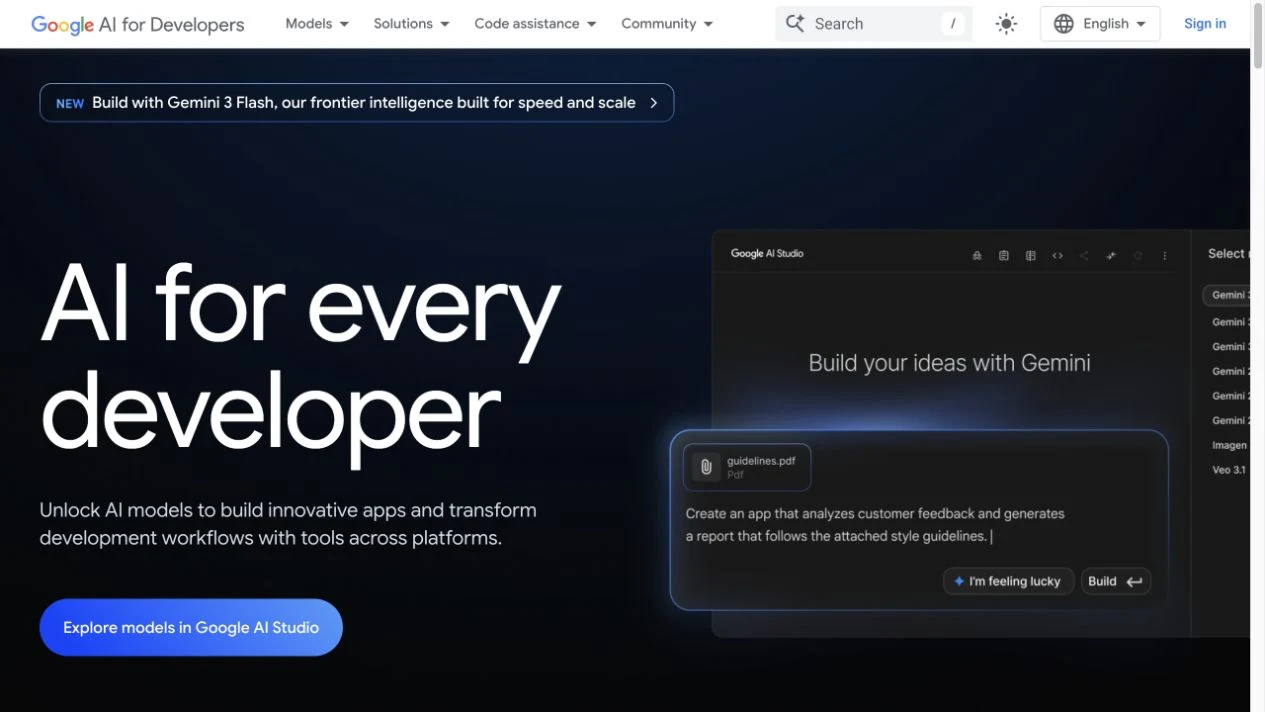Click the get code brackets icon in AI Studio
This screenshot has width=1265, height=712.
tap(1058, 256)
